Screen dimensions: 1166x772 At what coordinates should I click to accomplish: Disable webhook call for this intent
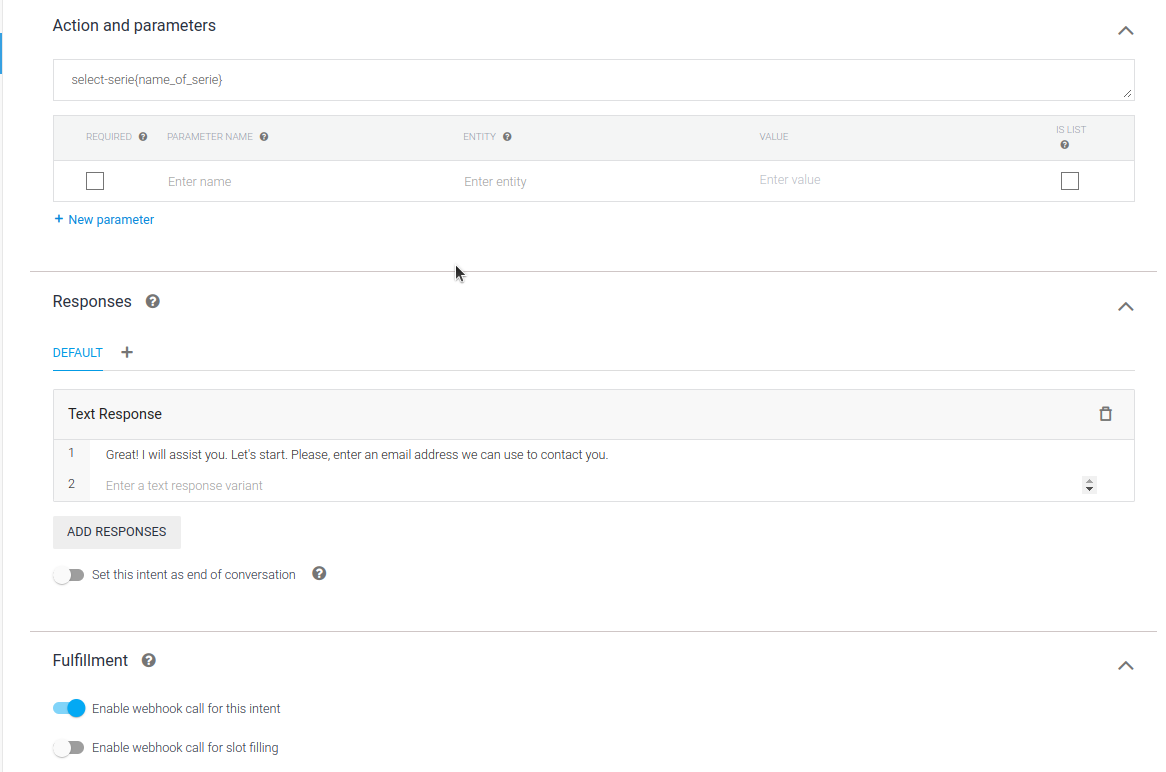69,708
